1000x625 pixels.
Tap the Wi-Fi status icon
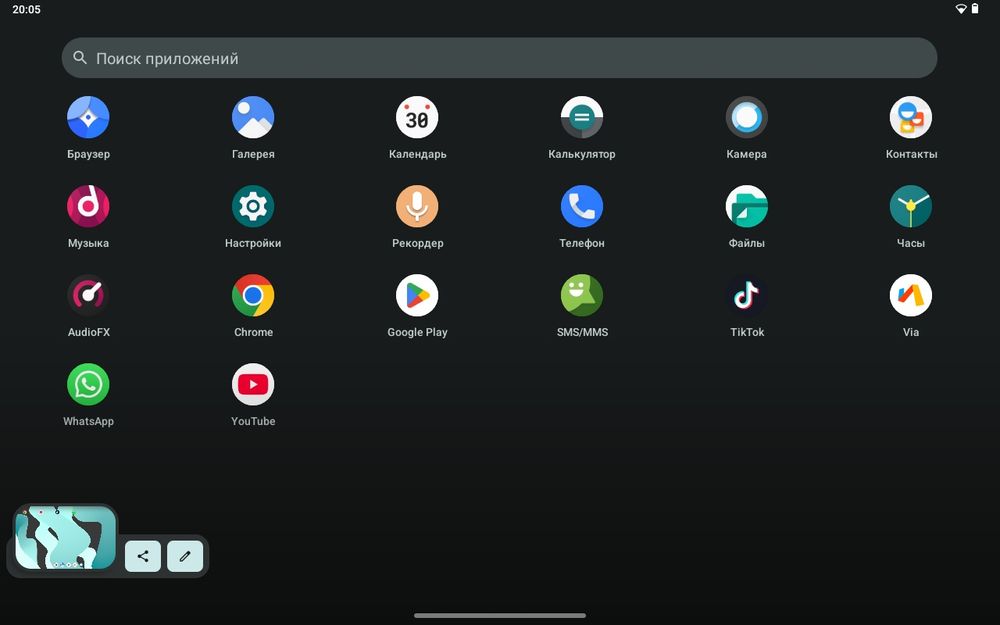pyautogui.click(x=960, y=9)
